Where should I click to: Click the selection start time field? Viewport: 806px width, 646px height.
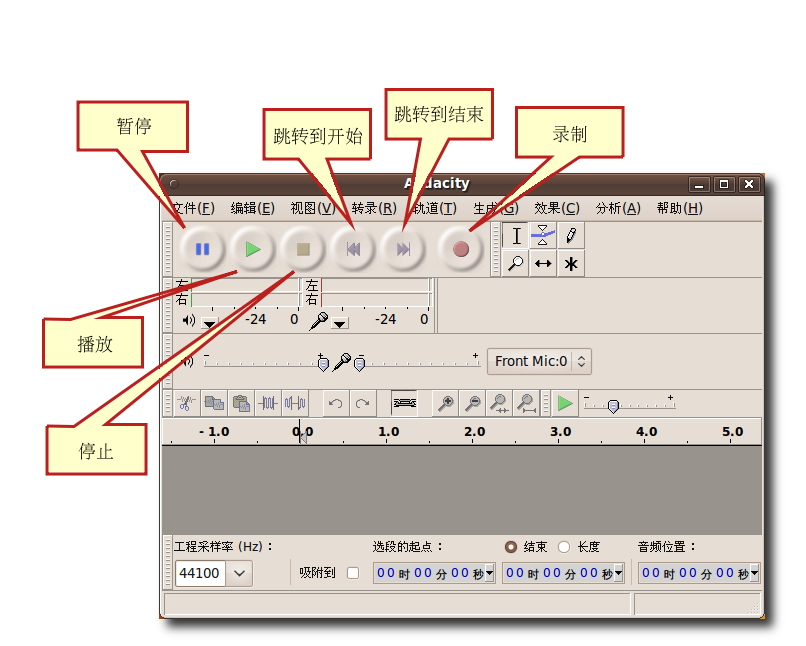tap(434, 573)
